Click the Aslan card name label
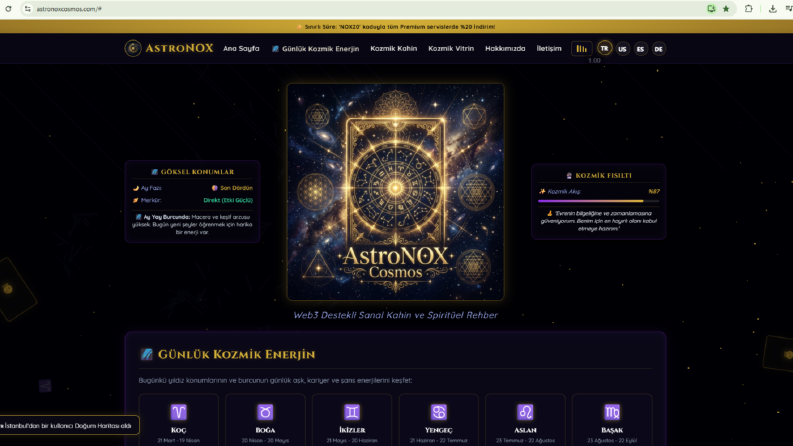Viewport: 793px width, 446px height. click(525, 430)
